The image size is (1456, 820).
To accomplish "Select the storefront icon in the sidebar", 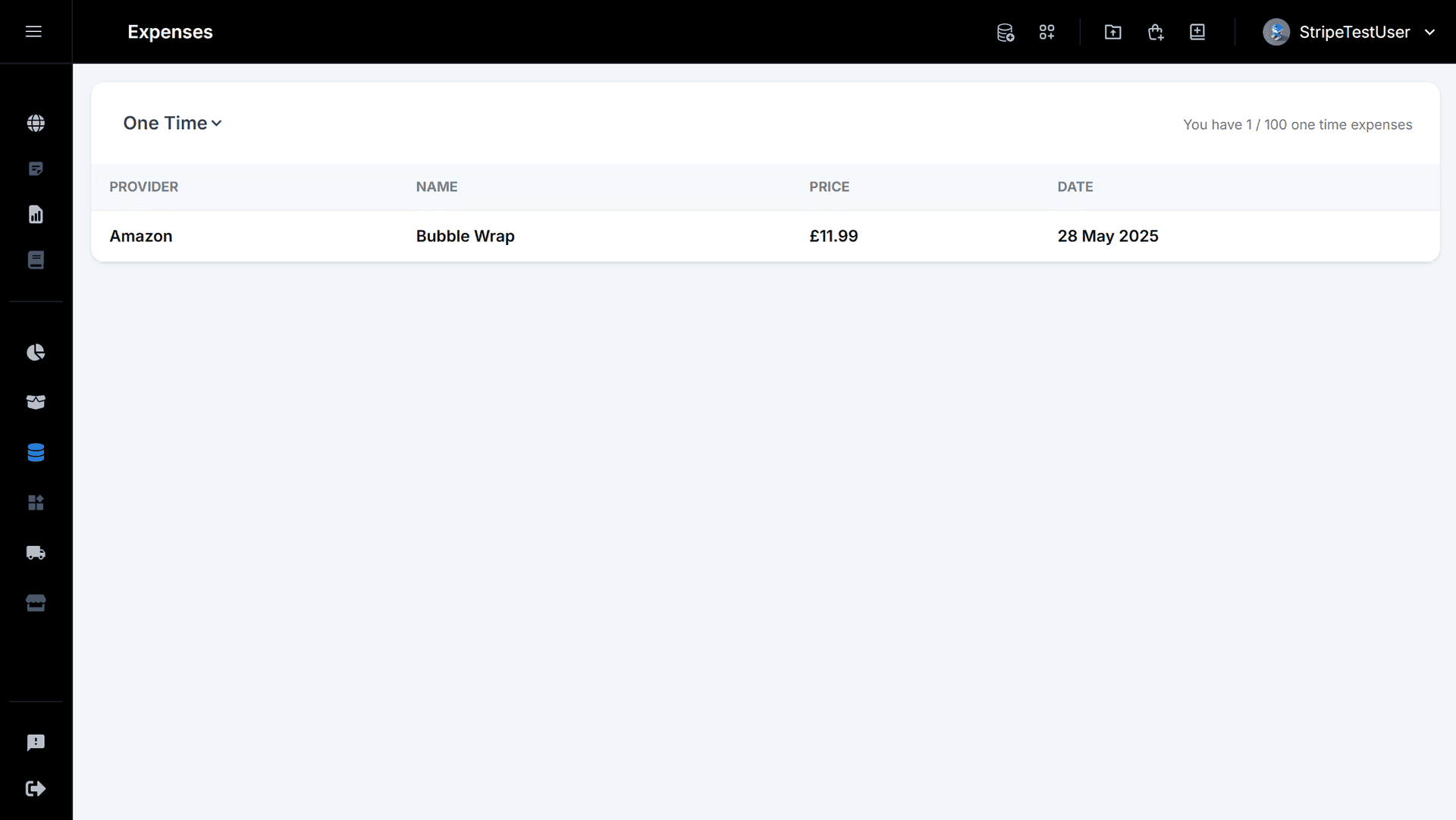I will [x=36, y=603].
